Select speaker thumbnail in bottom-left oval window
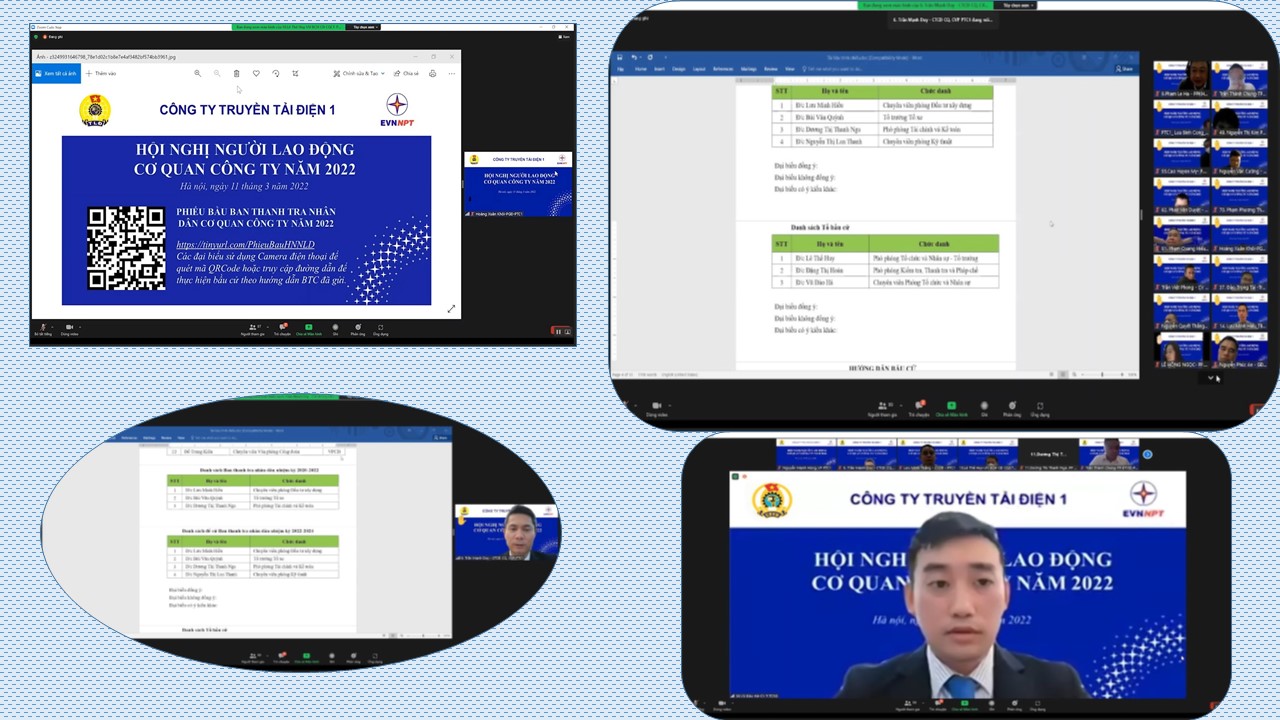1280x720 pixels. (505, 531)
